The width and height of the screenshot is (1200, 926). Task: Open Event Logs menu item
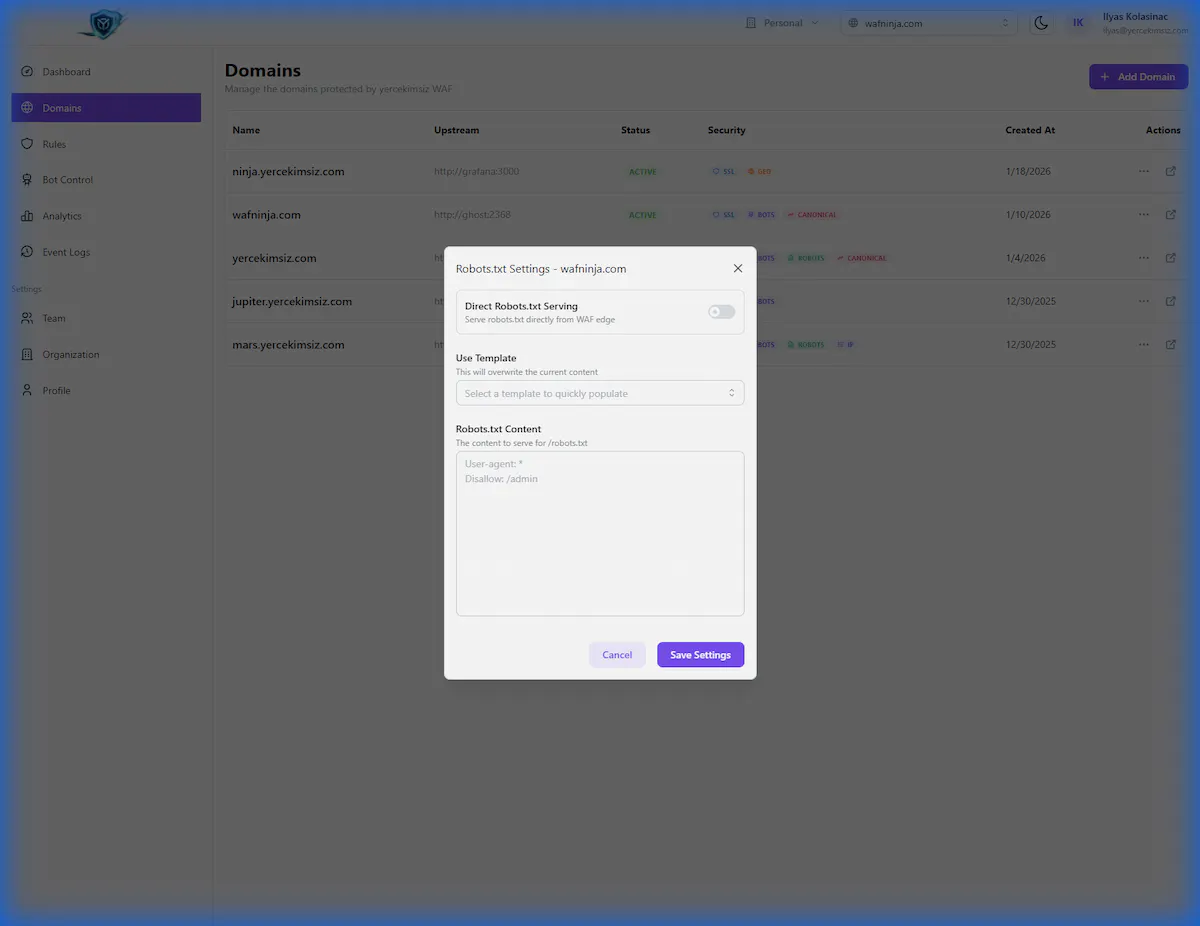[x=106, y=252]
